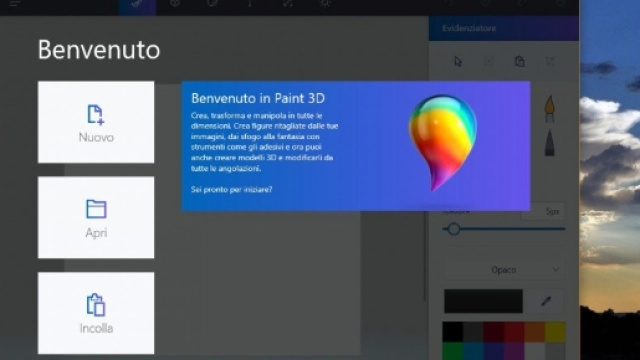Activate the eyedropper color picker
This screenshot has width=640, height=360.
click(x=546, y=301)
